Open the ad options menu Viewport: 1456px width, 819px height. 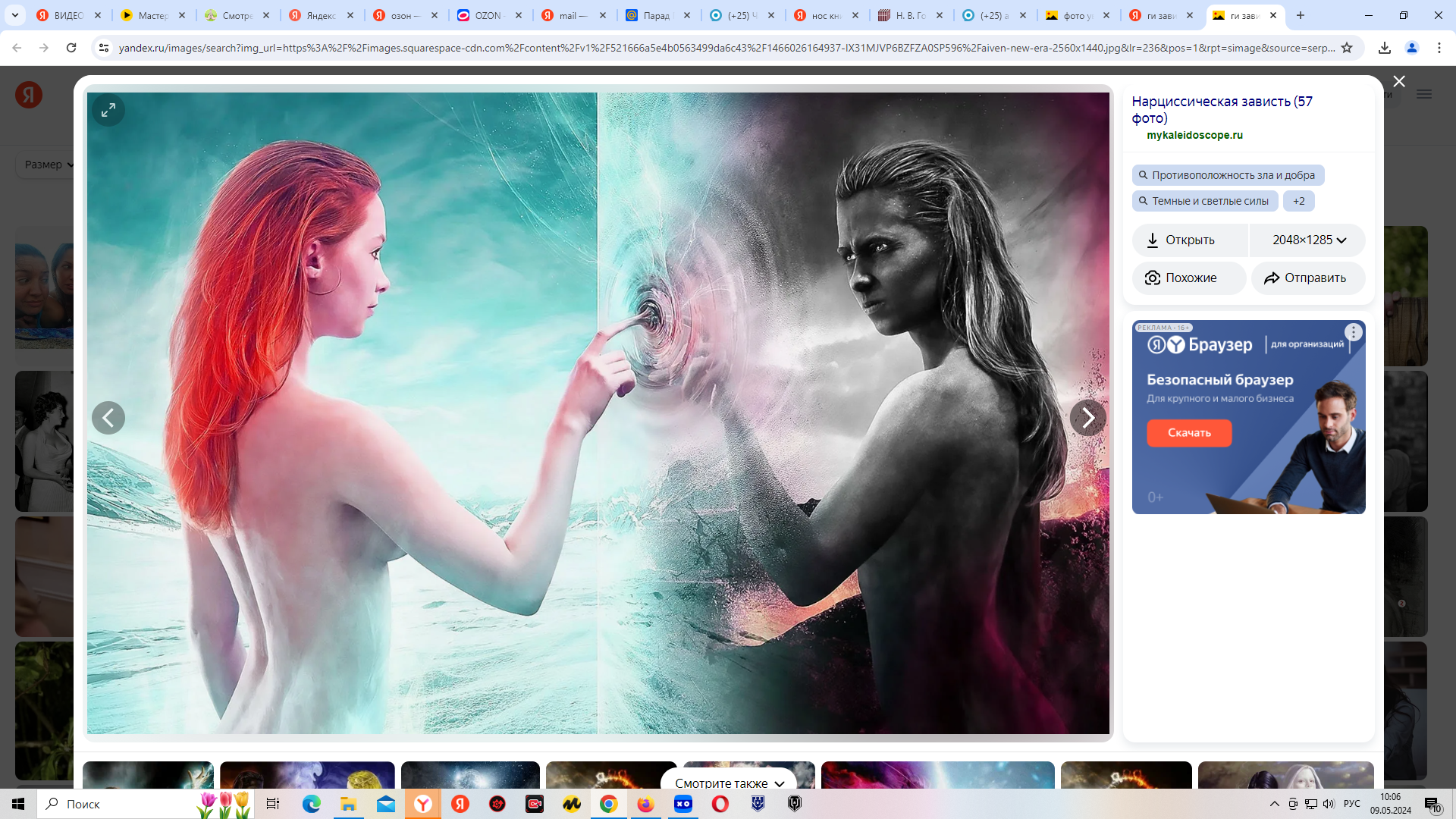point(1354,332)
